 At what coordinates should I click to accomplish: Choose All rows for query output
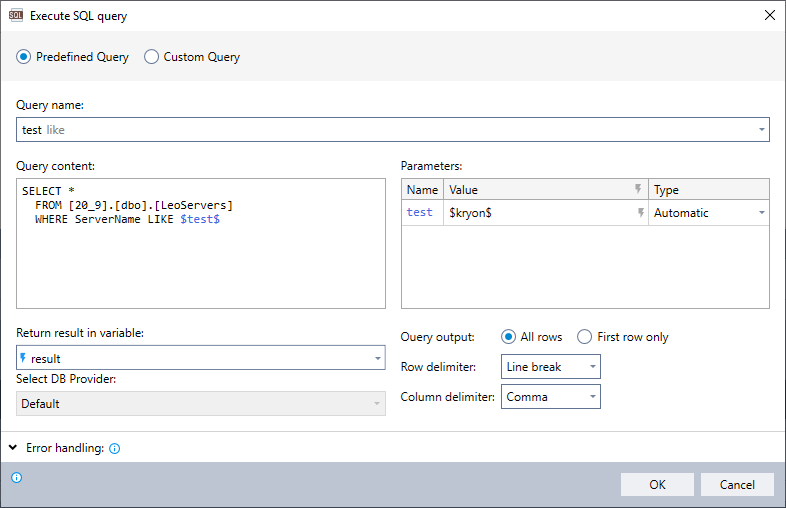(509, 337)
